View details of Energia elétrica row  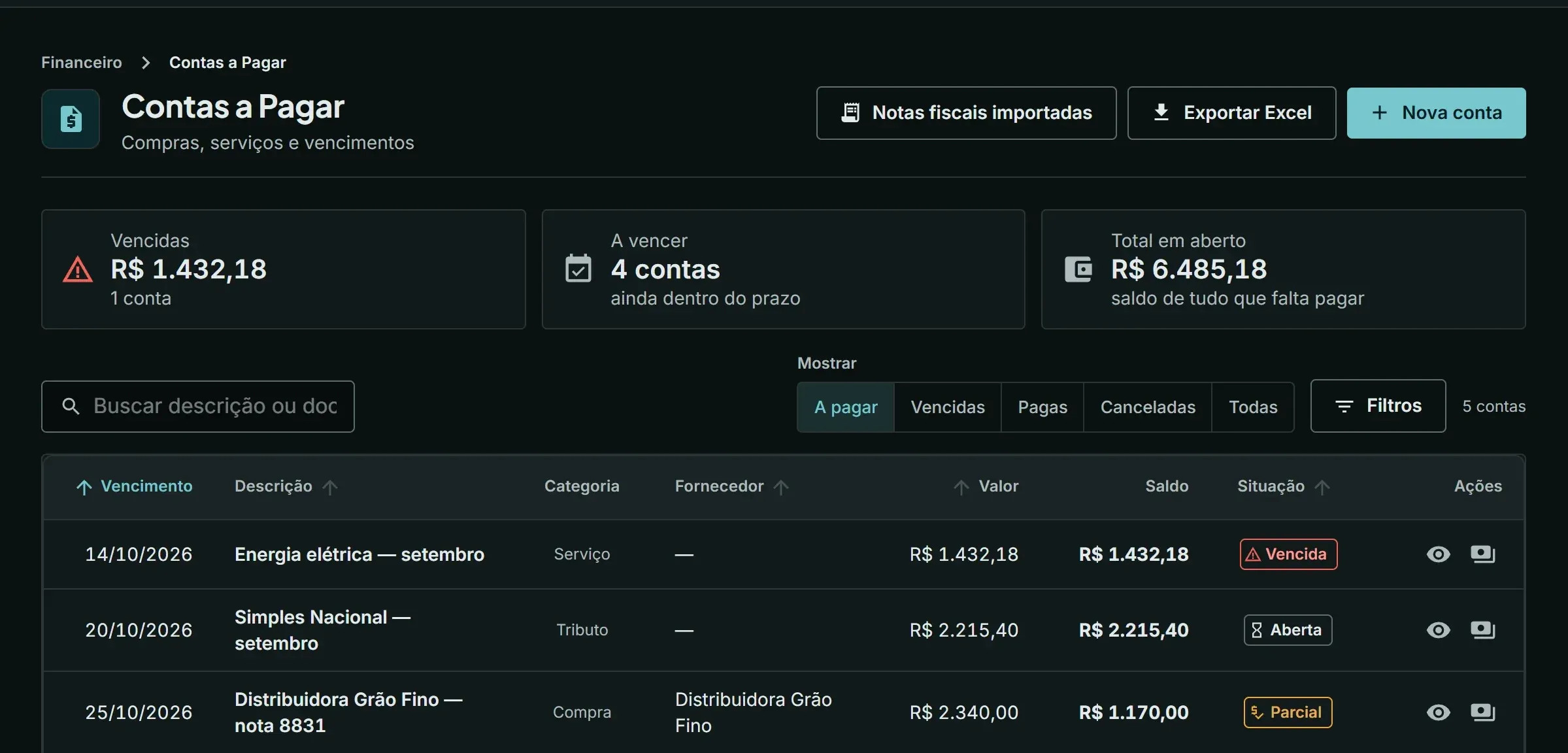(x=1438, y=554)
